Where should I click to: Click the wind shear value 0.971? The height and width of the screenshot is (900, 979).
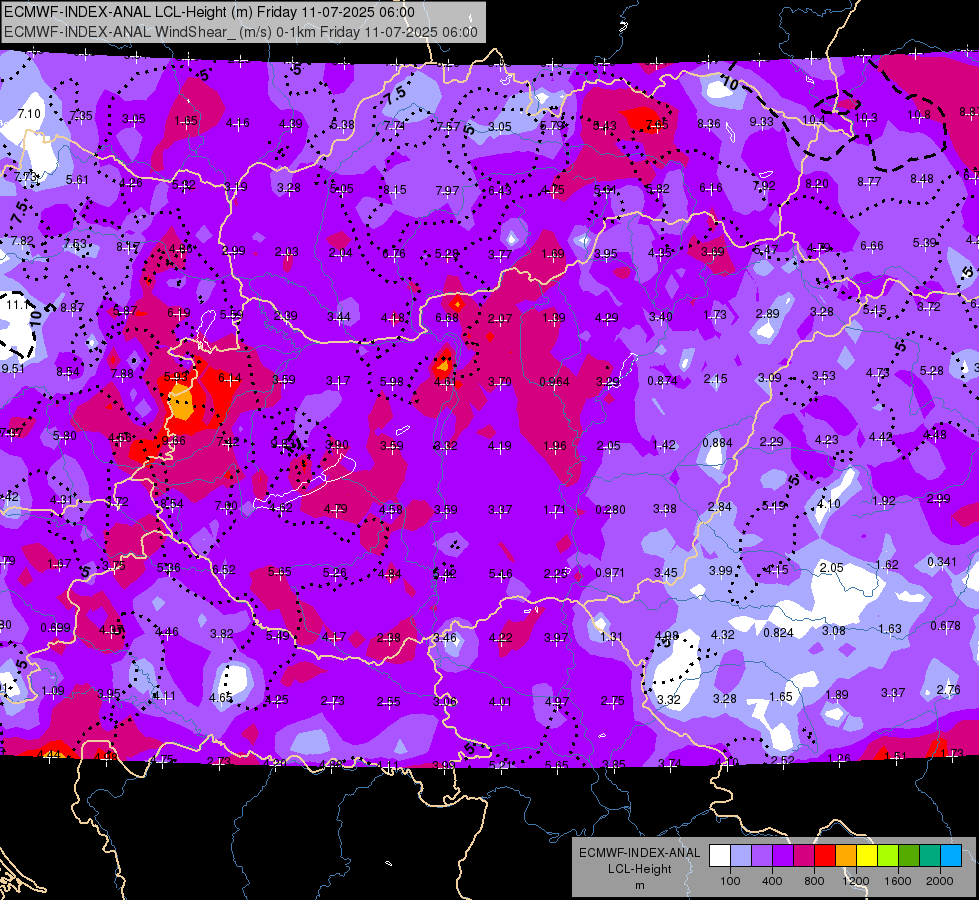(x=609, y=573)
